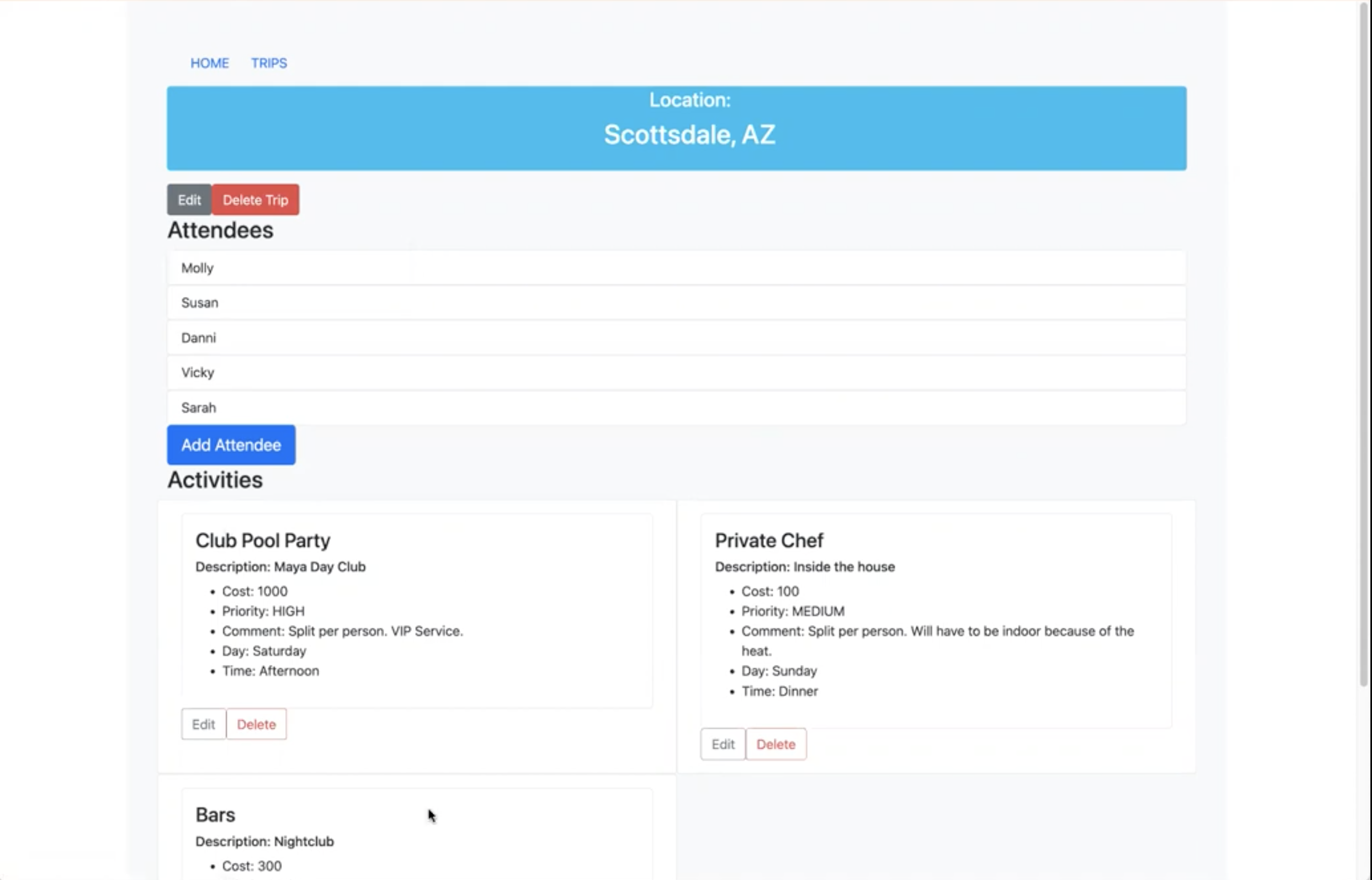Delete the Club Pool Party activity
Image resolution: width=1372 pixels, height=880 pixels.
pos(256,724)
